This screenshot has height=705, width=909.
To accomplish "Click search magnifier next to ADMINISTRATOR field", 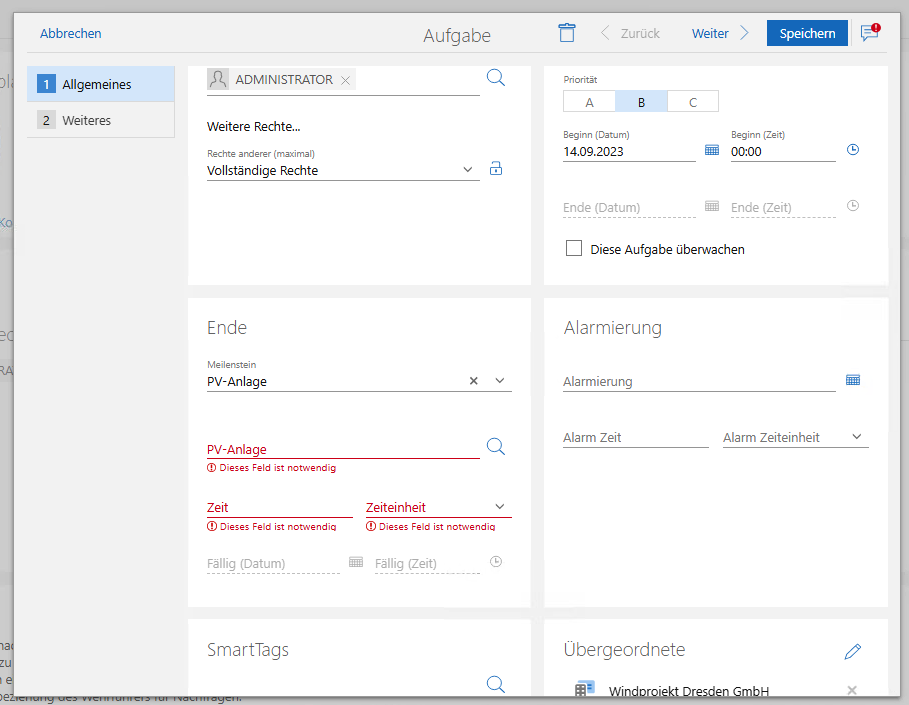I will click(x=496, y=78).
